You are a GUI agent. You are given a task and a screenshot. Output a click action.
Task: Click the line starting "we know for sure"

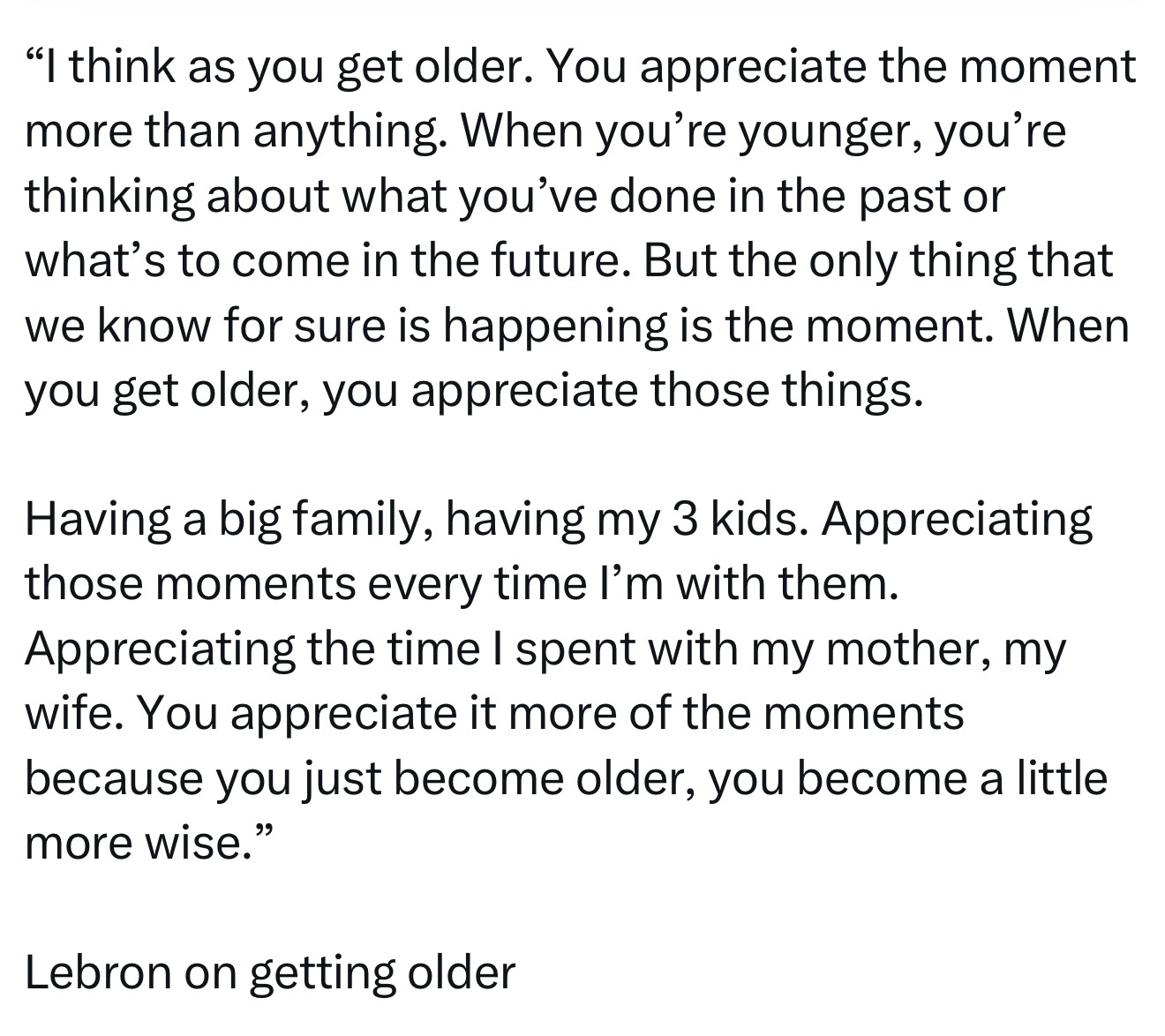pyautogui.click(x=577, y=327)
